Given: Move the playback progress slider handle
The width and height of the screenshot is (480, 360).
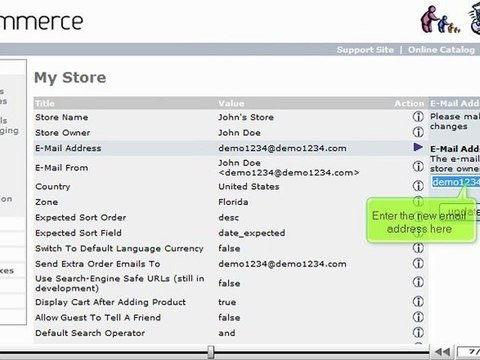Looking at the screenshot, I should click(211, 352).
